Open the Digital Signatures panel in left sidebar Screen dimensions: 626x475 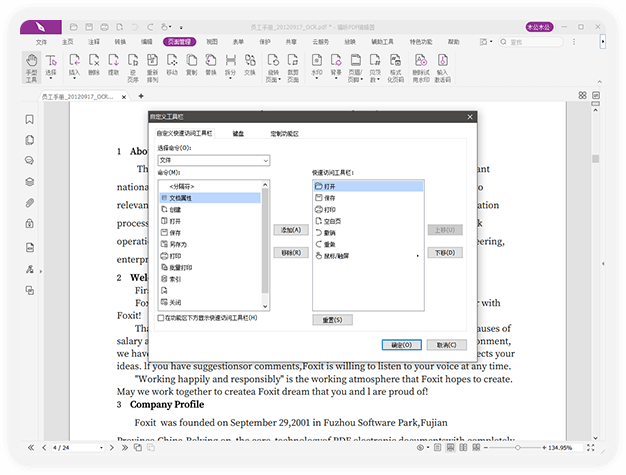click(30, 269)
